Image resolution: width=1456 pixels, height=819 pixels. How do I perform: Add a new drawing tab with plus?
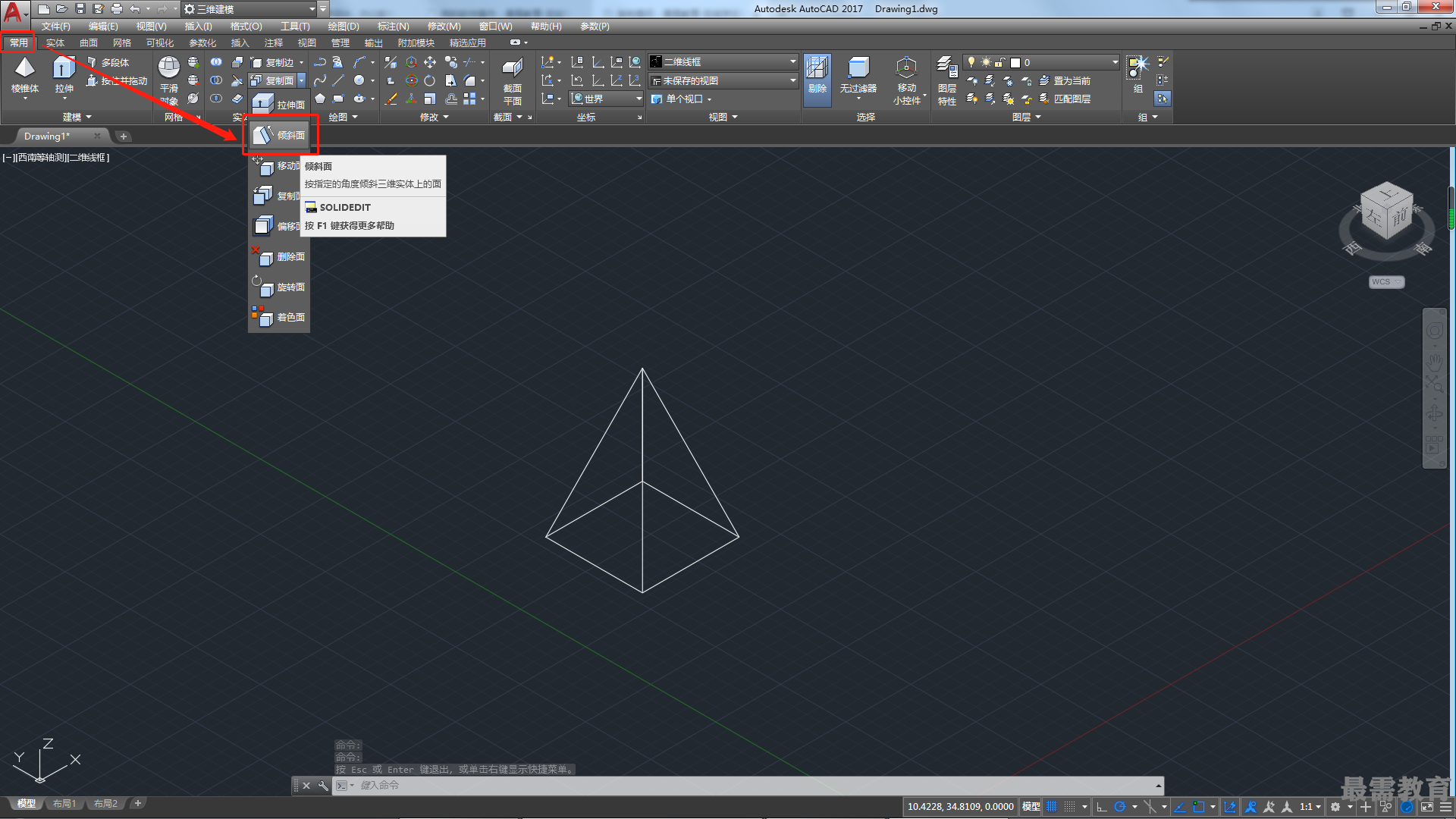click(x=124, y=136)
